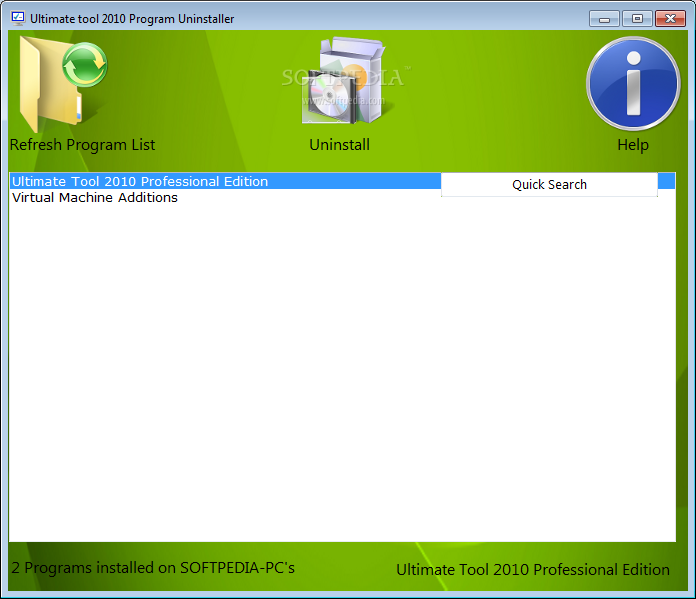Image resolution: width=696 pixels, height=599 pixels.
Task: Click the app icon in title bar
Action: click(18, 18)
